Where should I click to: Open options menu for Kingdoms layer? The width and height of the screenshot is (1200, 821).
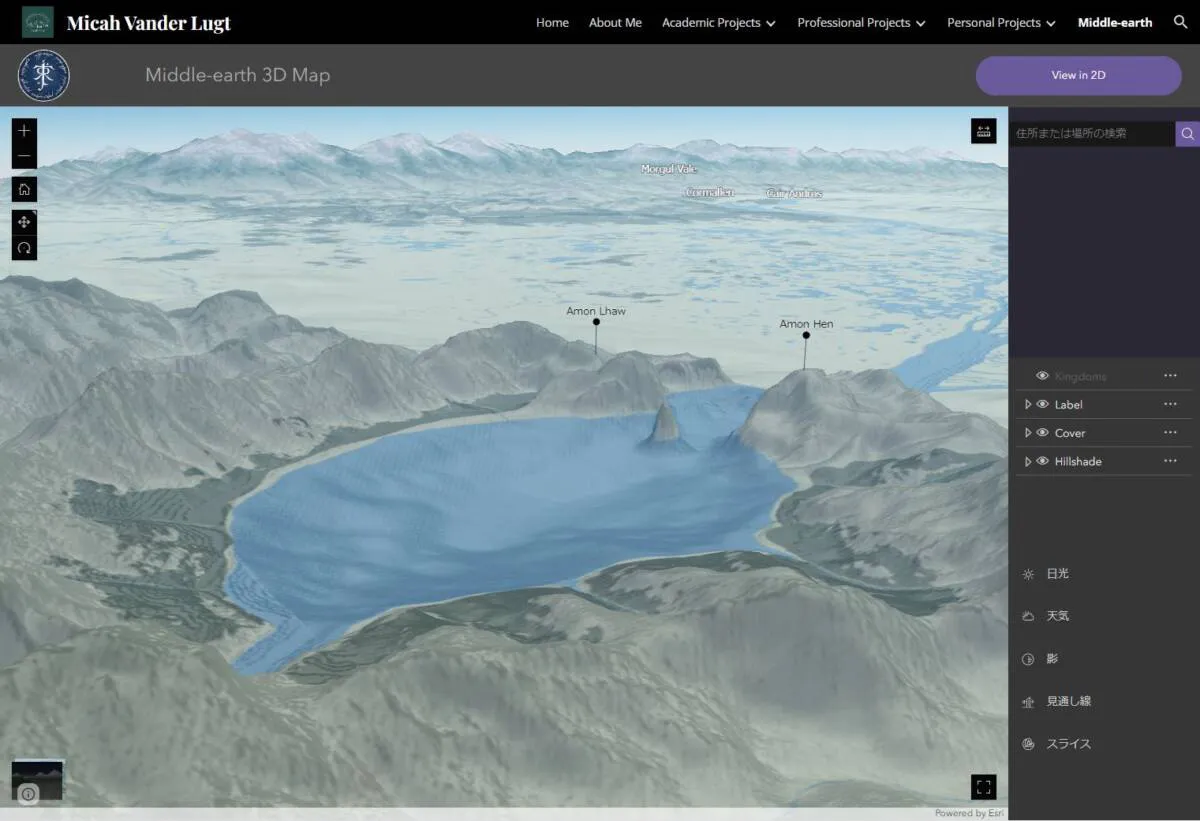click(1170, 375)
